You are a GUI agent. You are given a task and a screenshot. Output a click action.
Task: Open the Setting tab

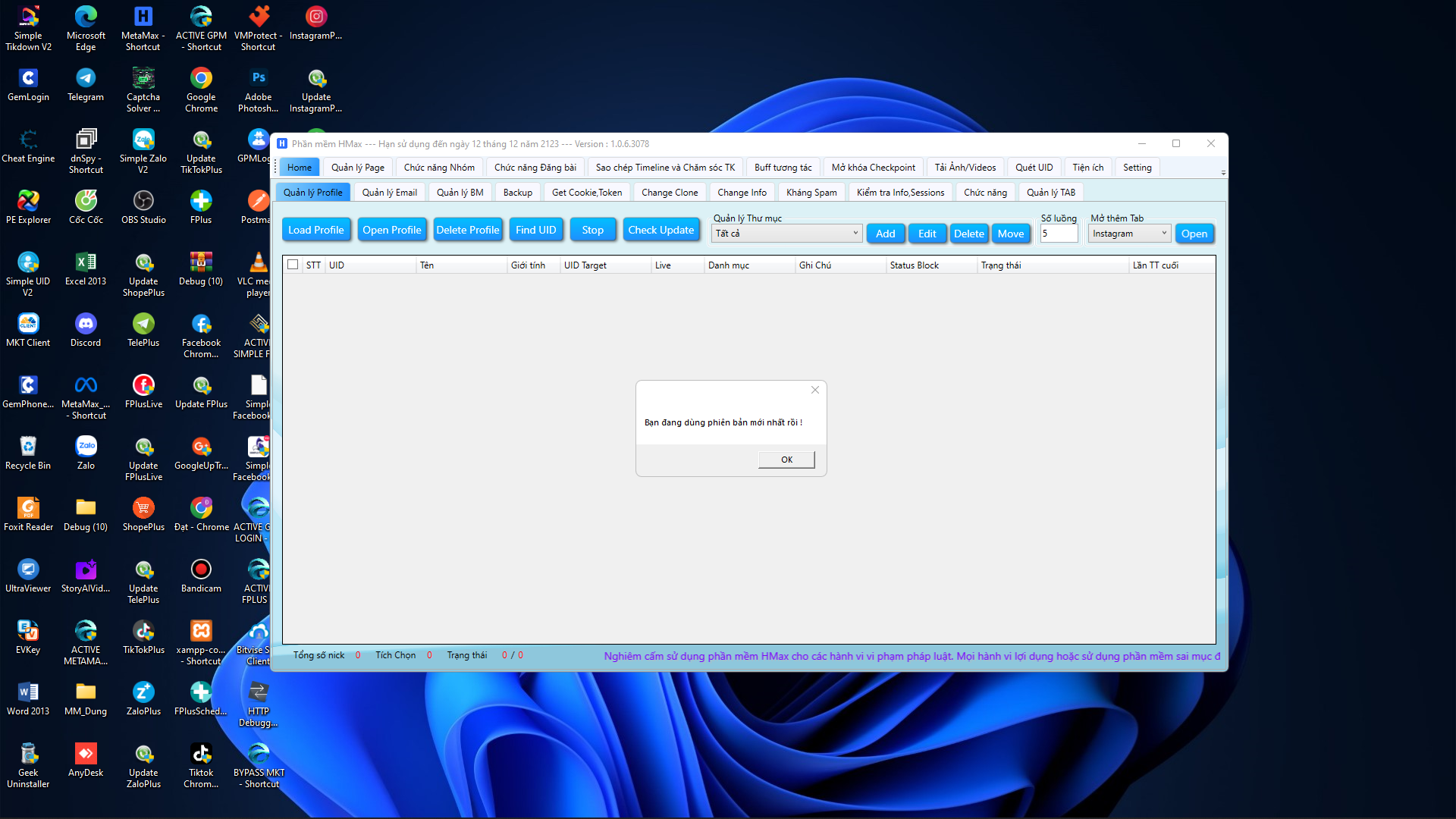pyautogui.click(x=1137, y=168)
